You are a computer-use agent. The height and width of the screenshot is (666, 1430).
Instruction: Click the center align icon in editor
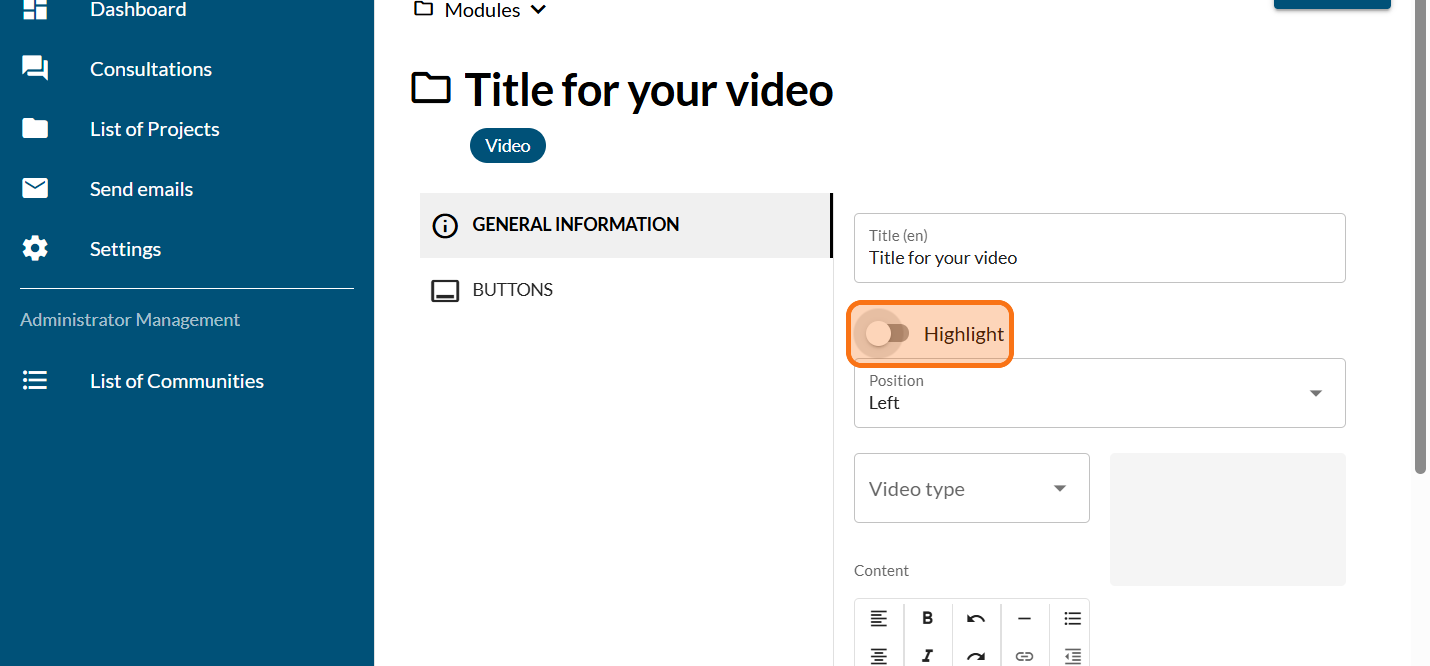tap(878, 656)
